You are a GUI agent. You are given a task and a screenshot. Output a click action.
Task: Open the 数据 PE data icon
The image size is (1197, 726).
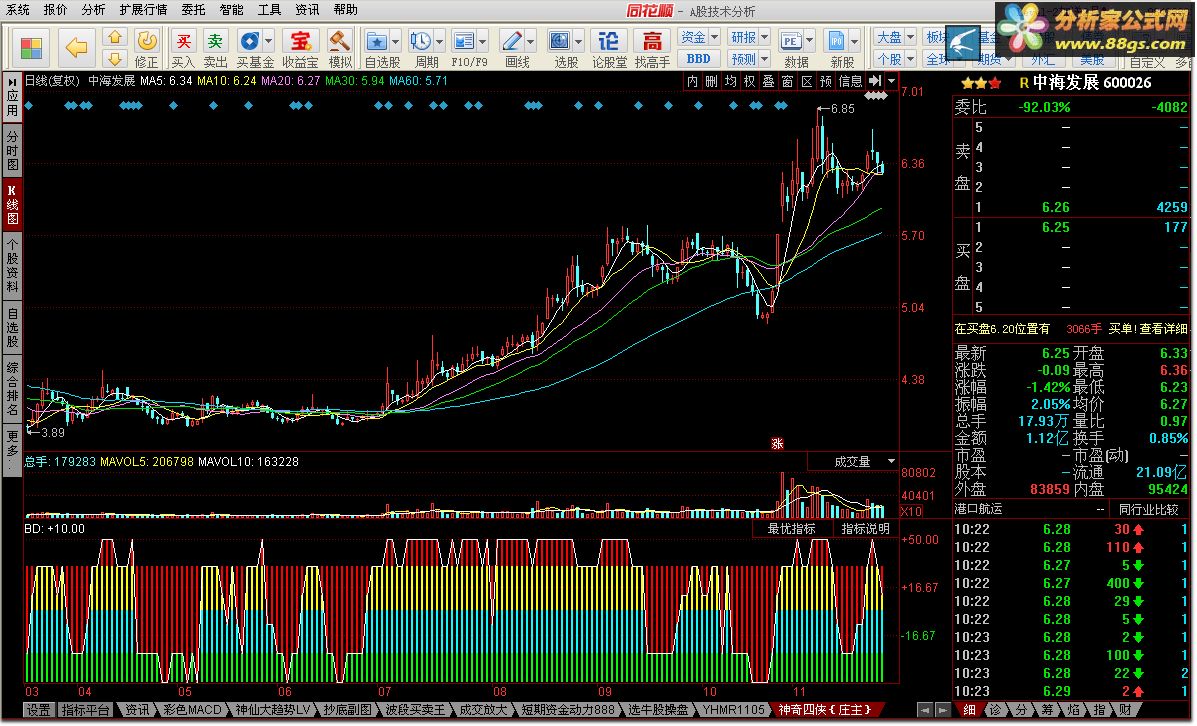(791, 41)
